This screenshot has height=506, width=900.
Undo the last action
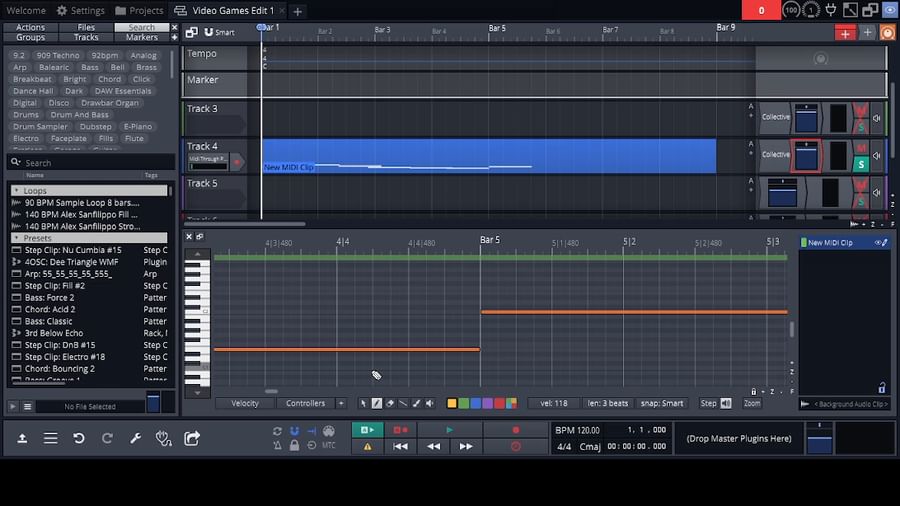[79, 438]
